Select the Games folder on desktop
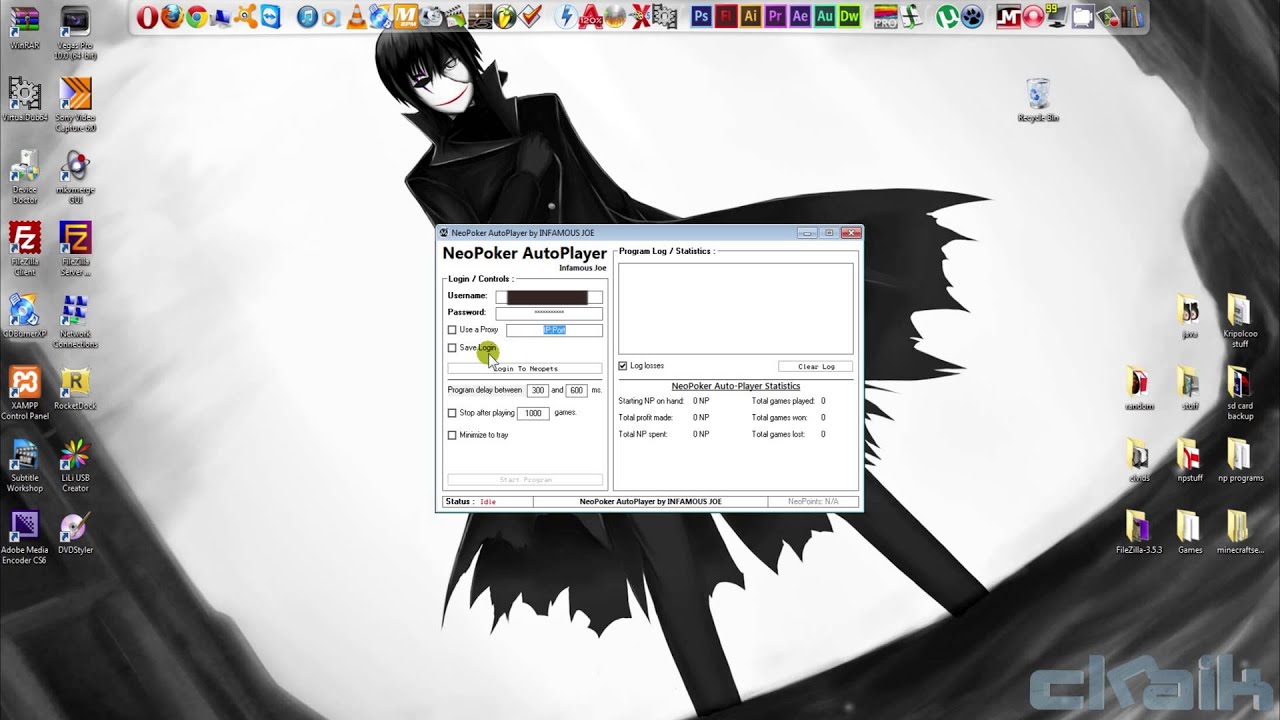1280x720 pixels. (x=1190, y=532)
